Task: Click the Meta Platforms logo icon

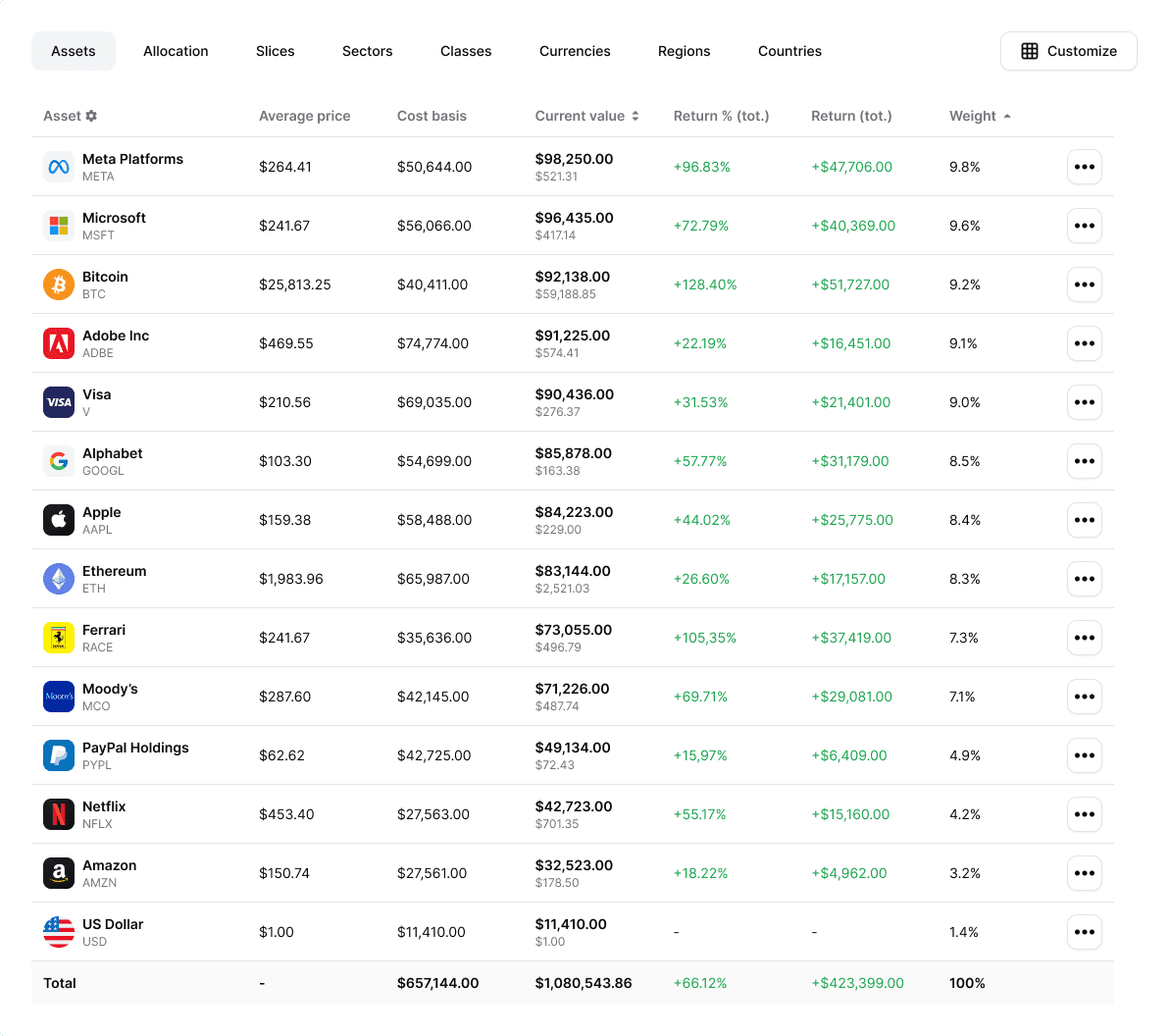Action: pyautogui.click(x=59, y=167)
